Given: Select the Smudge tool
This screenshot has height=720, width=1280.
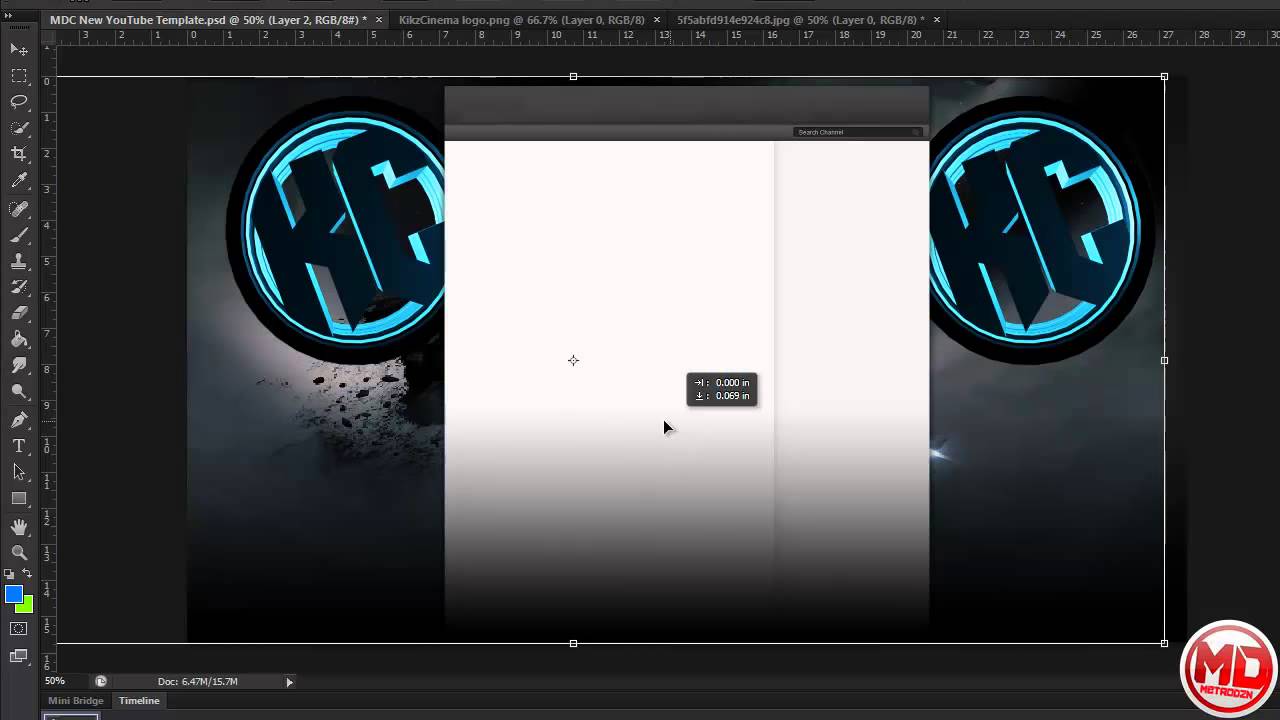Looking at the screenshot, I should click(19, 365).
